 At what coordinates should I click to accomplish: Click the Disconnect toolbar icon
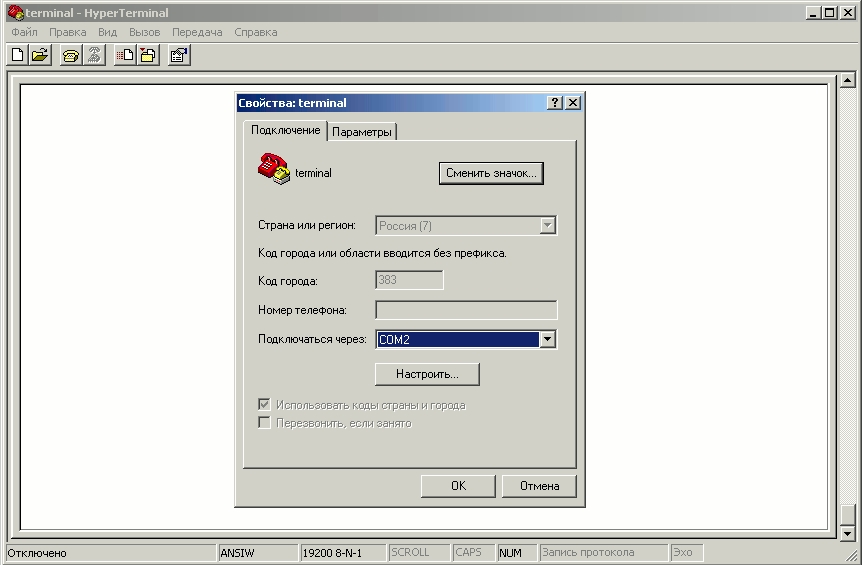pos(95,55)
